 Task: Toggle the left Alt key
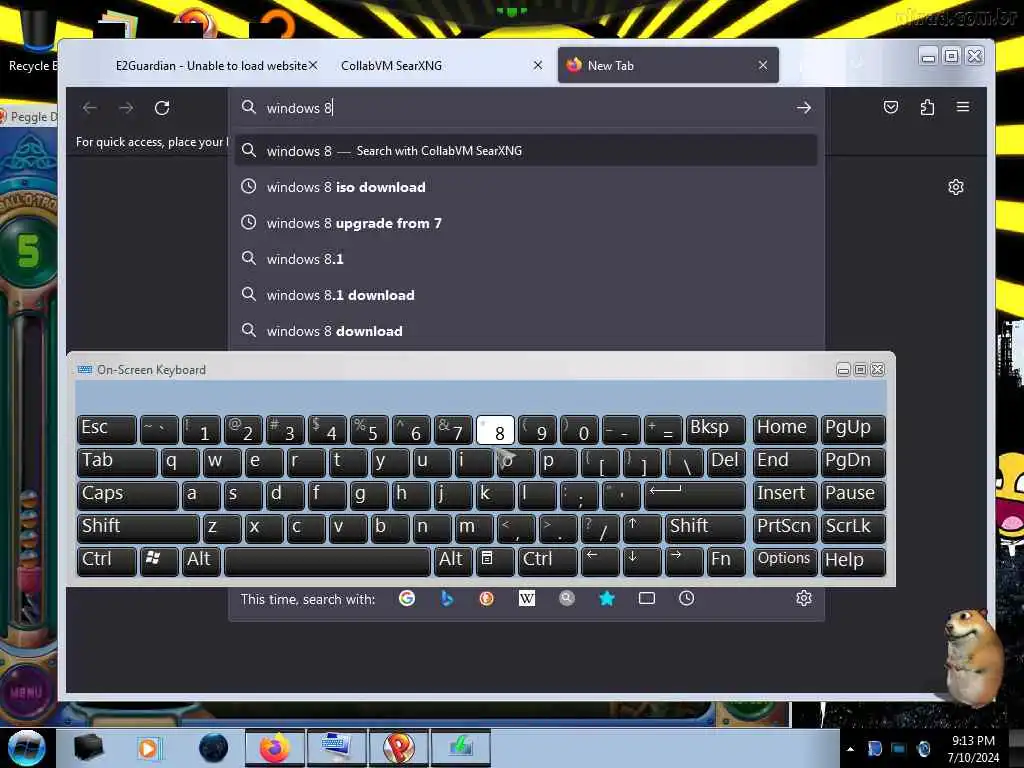pos(200,561)
